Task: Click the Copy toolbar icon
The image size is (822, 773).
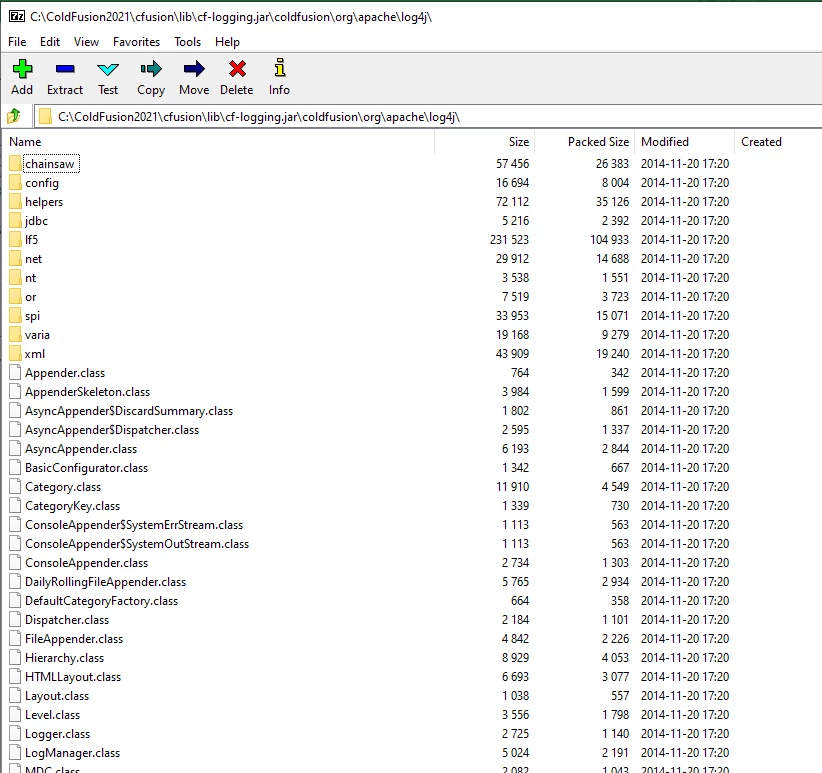Action: pos(151,69)
